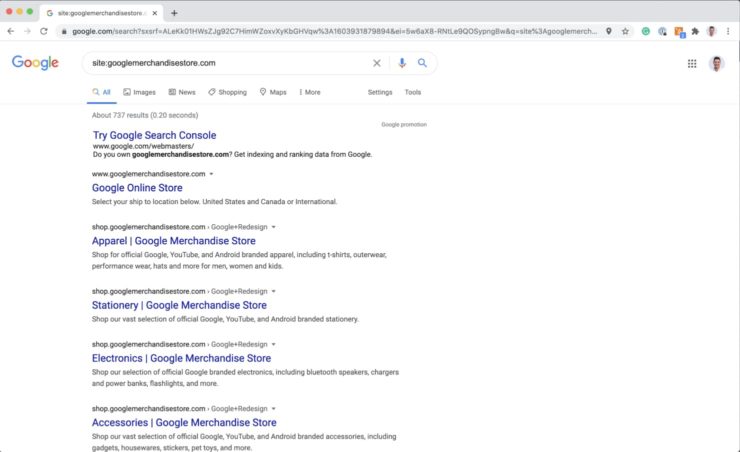Screen dimensions: 740x452
Task: Expand the More search options menu
Action: [310, 92]
